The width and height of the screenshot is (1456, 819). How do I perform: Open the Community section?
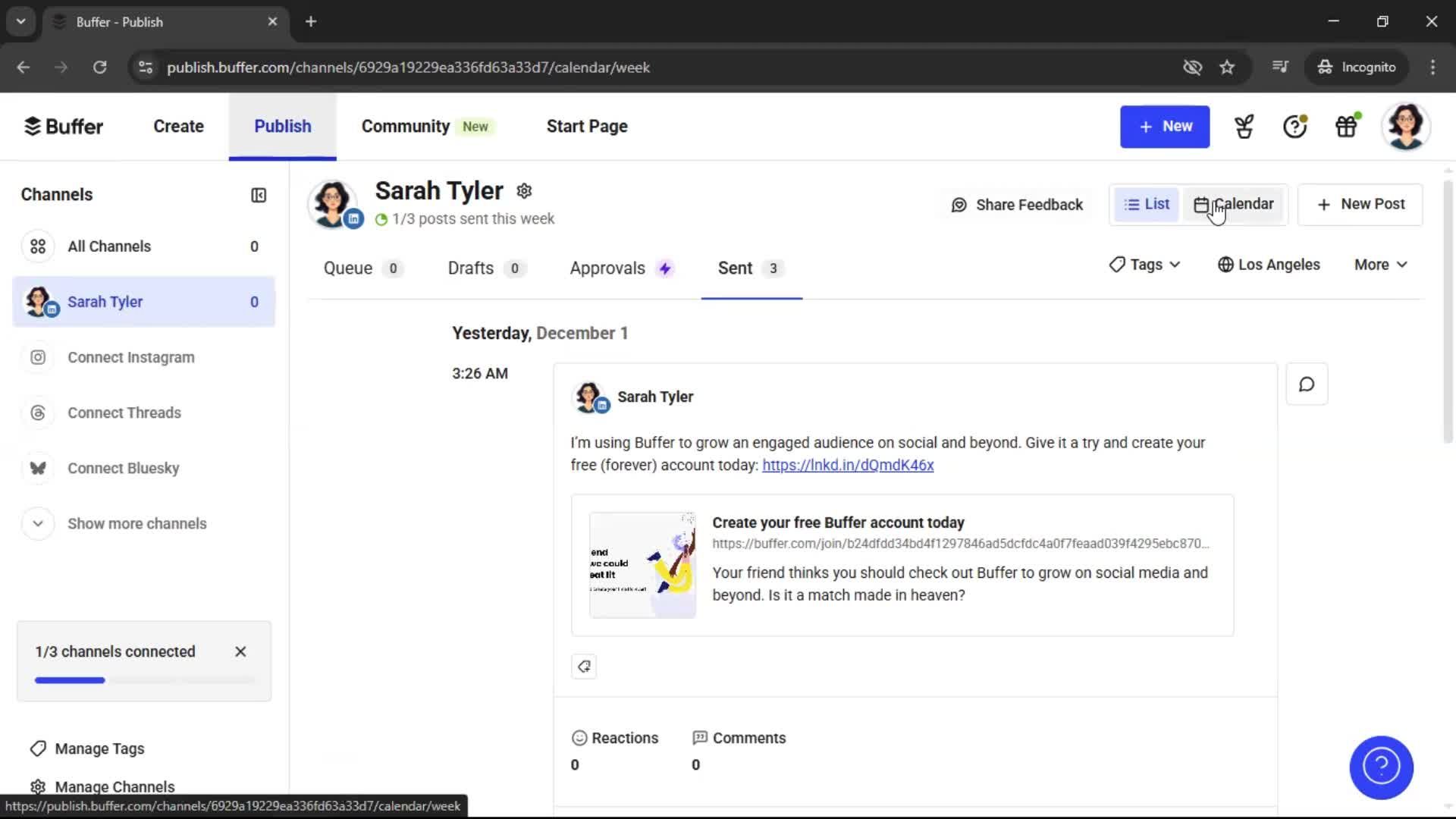coord(404,126)
